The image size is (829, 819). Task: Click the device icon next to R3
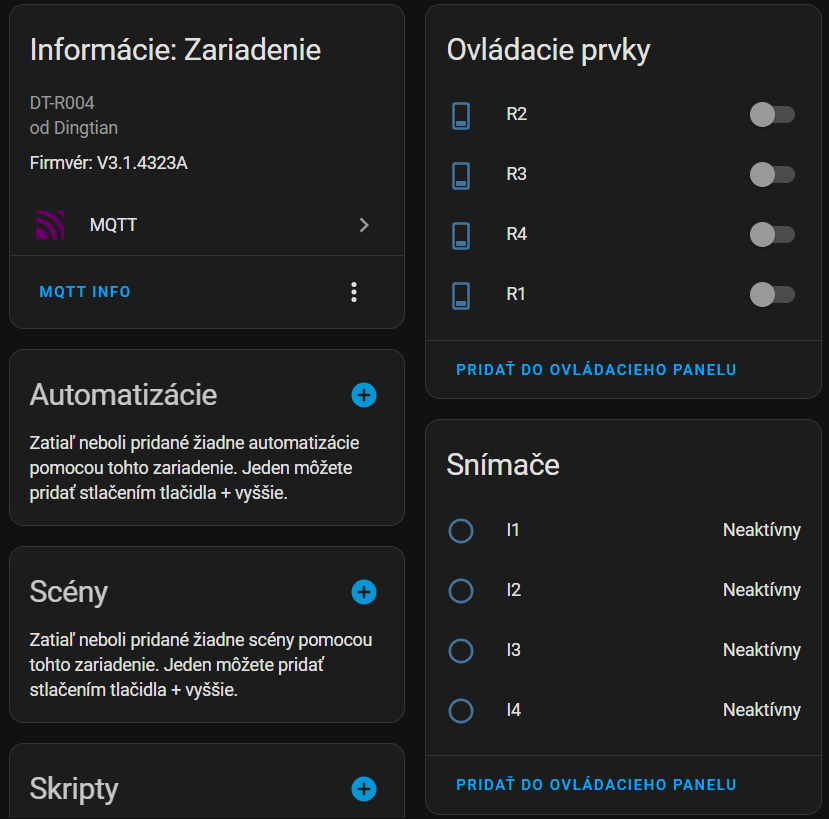(461, 175)
